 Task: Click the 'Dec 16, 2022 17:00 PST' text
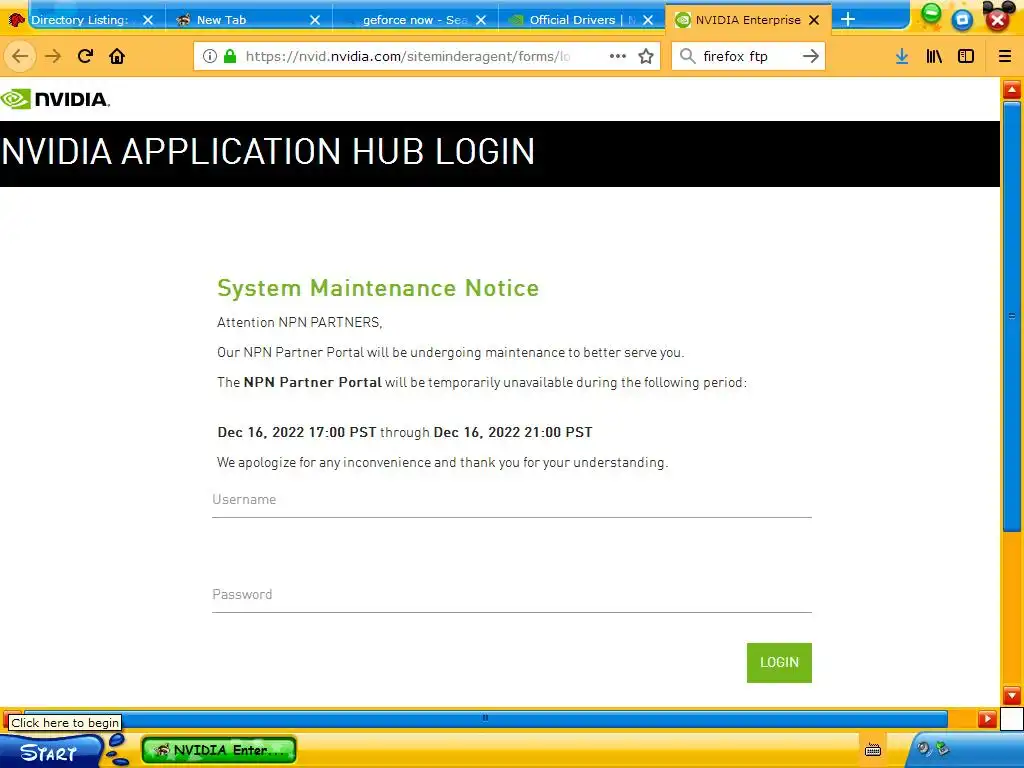pos(297,432)
